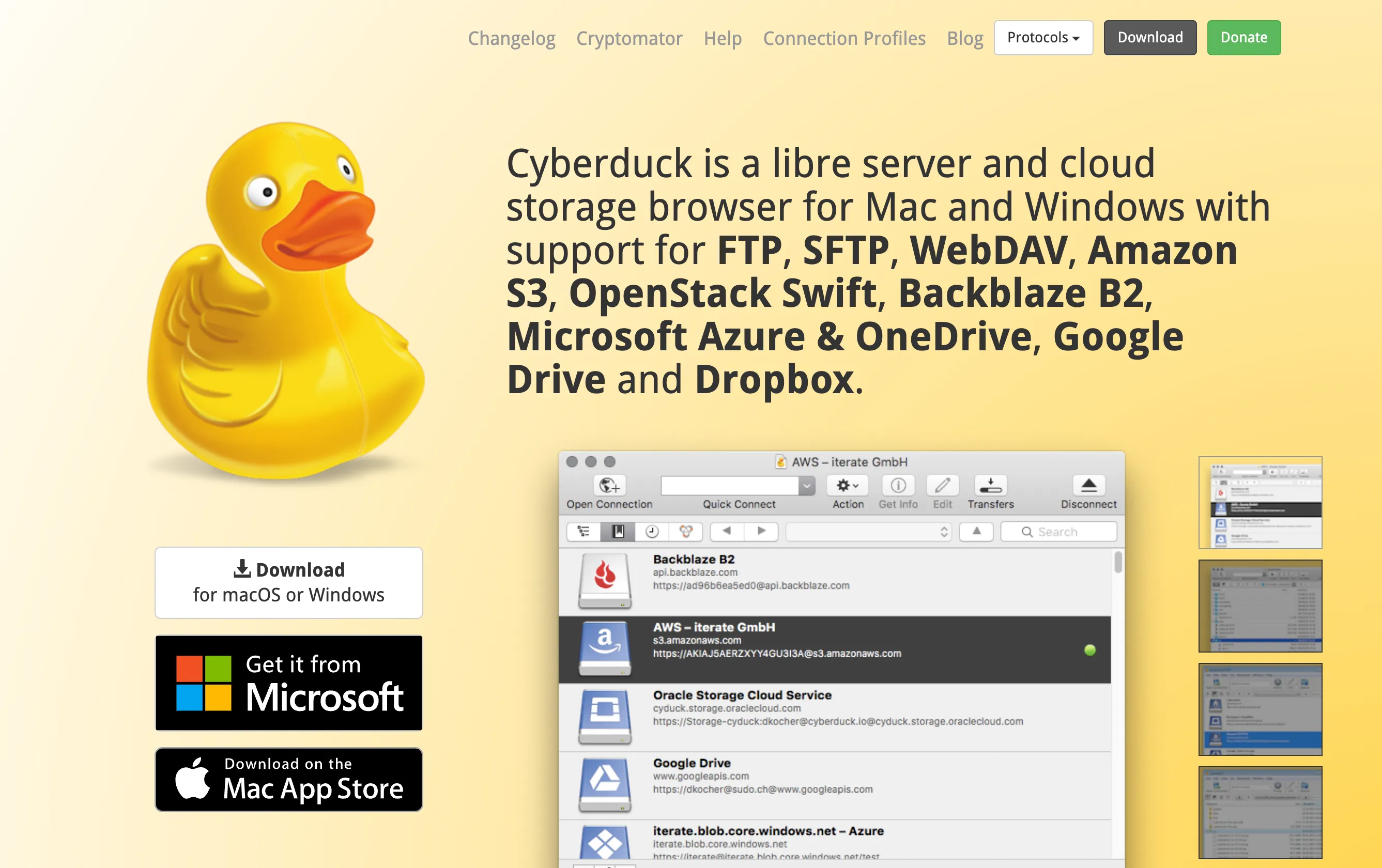The width and height of the screenshot is (1382, 868).
Task: Download for macOS or Windows button
Action: tap(288, 582)
